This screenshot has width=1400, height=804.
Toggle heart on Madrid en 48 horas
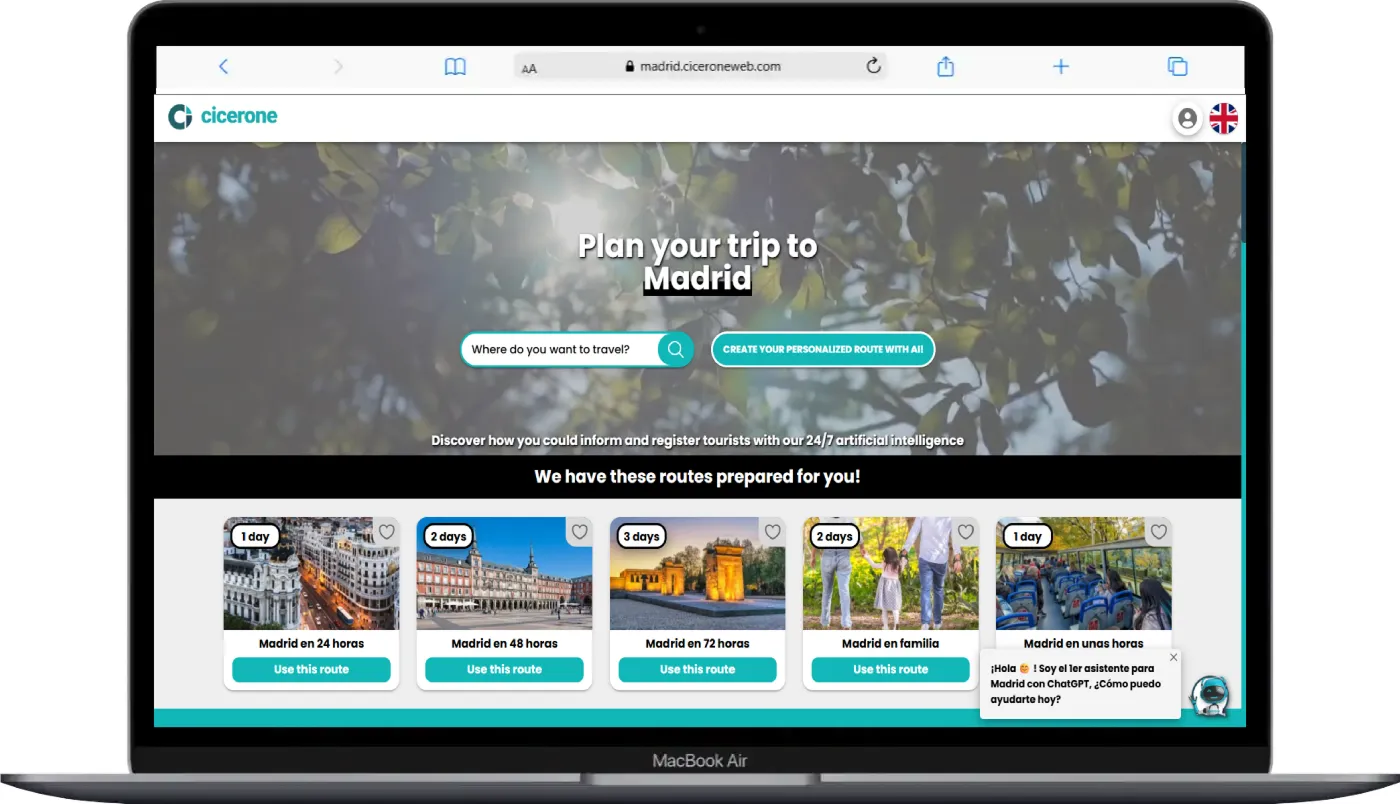pos(579,532)
